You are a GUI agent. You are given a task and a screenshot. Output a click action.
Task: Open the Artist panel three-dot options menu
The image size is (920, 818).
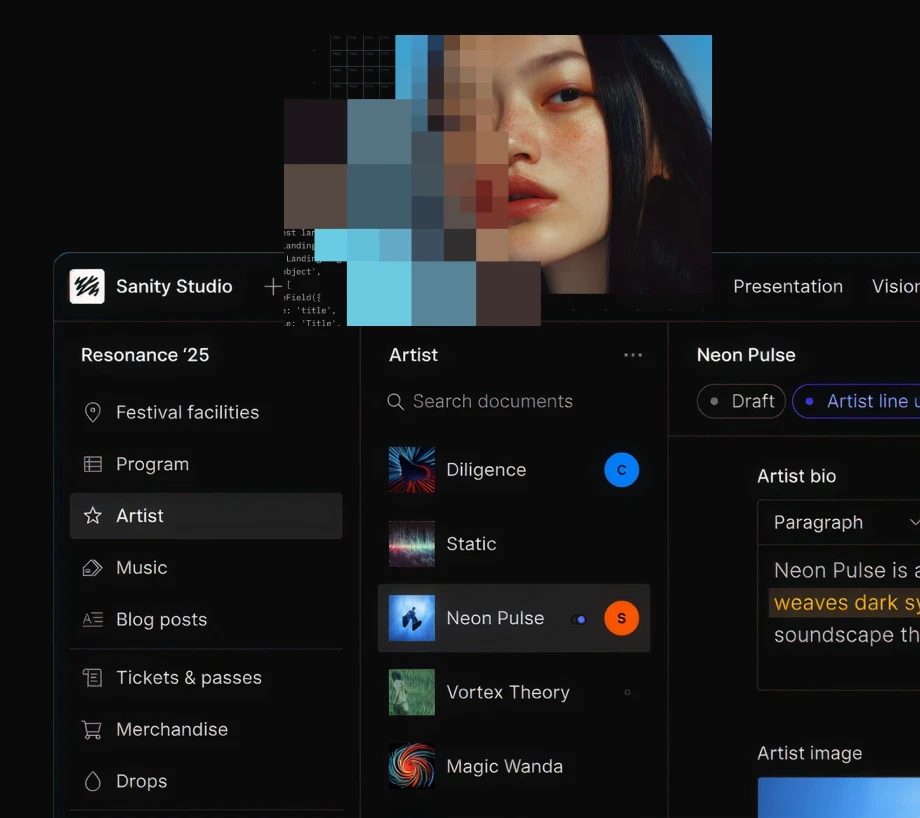(x=633, y=355)
